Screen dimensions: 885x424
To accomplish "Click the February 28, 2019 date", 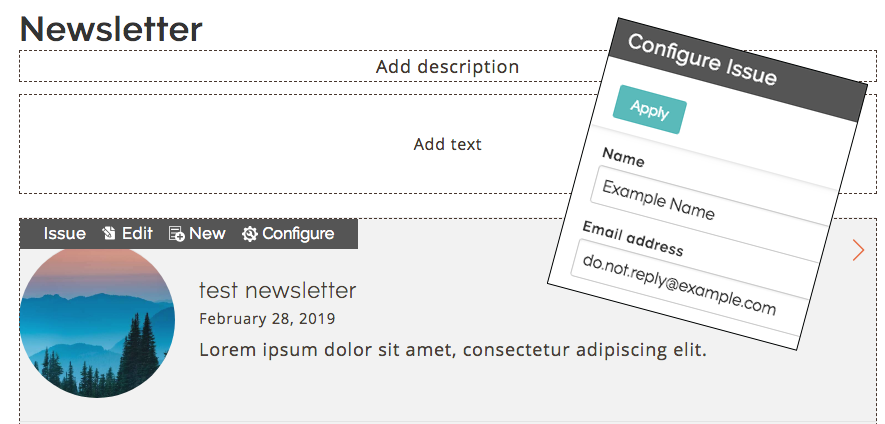I will coord(267,319).
